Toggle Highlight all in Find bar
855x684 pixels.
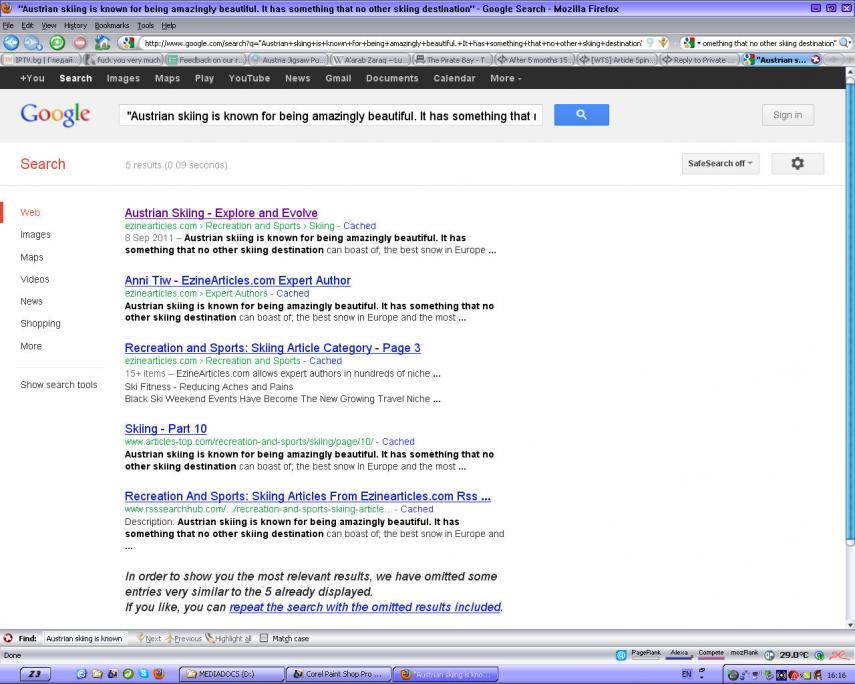click(x=228, y=638)
